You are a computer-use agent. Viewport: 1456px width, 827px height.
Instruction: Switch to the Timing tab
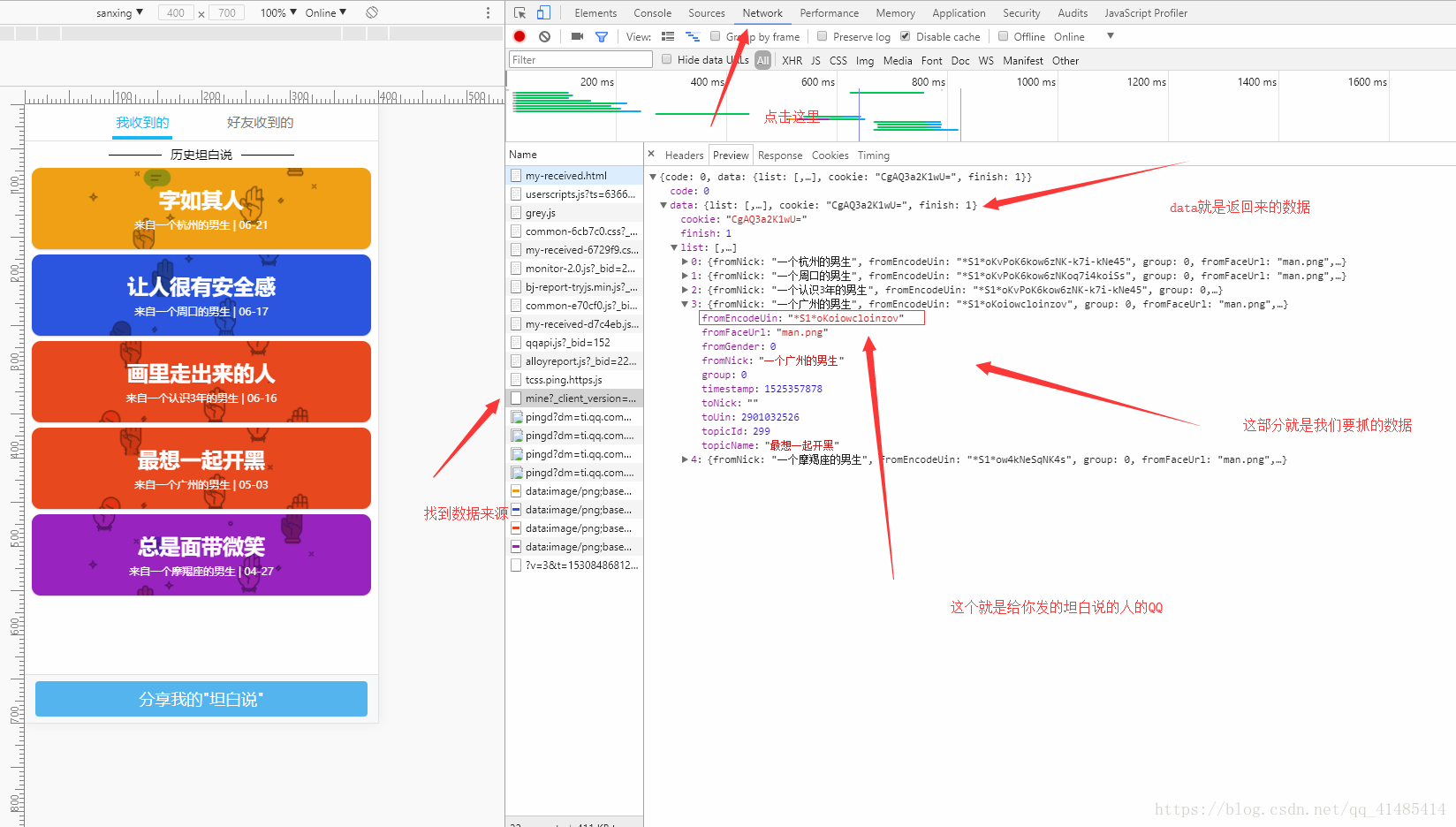873,156
